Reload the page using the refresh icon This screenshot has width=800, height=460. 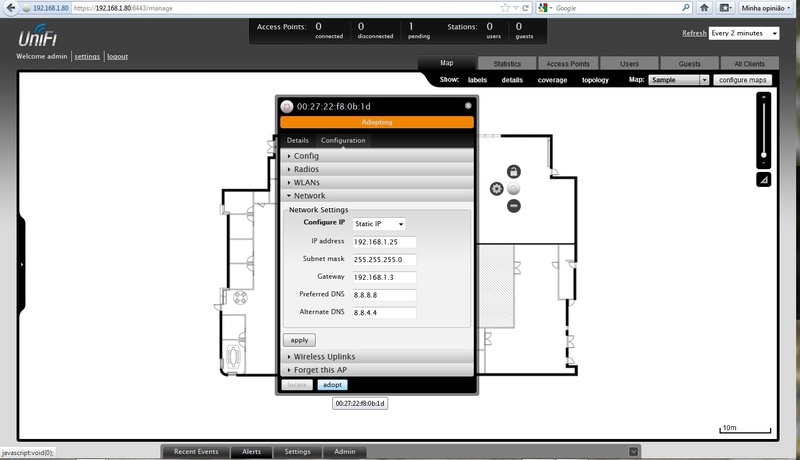click(x=526, y=8)
